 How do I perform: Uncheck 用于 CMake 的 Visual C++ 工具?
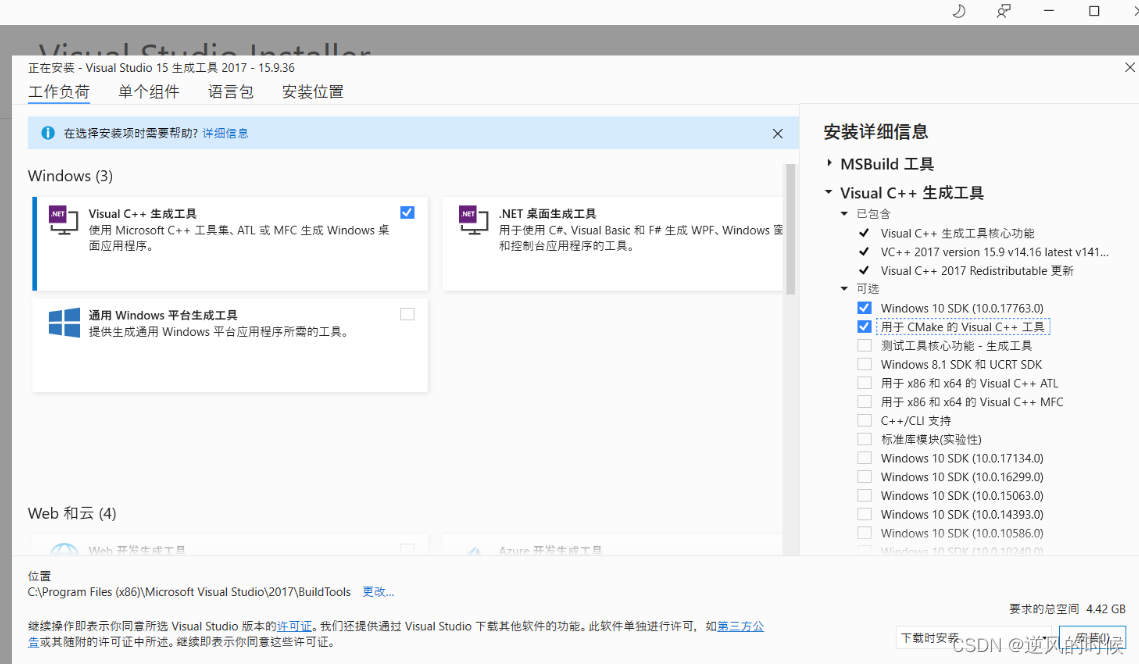(x=864, y=326)
